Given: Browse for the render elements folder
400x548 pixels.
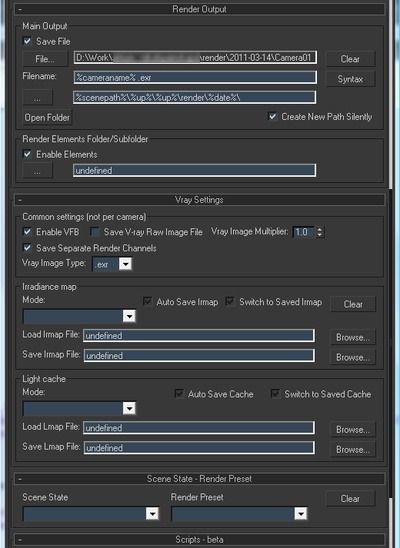Looking at the screenshot, I should tap(38, 171).
